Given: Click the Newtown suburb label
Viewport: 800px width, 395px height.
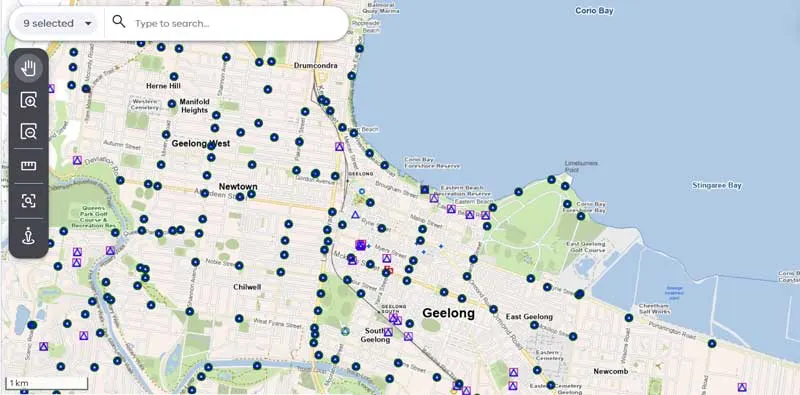Looking at the screenshot, I should [238, 186].
